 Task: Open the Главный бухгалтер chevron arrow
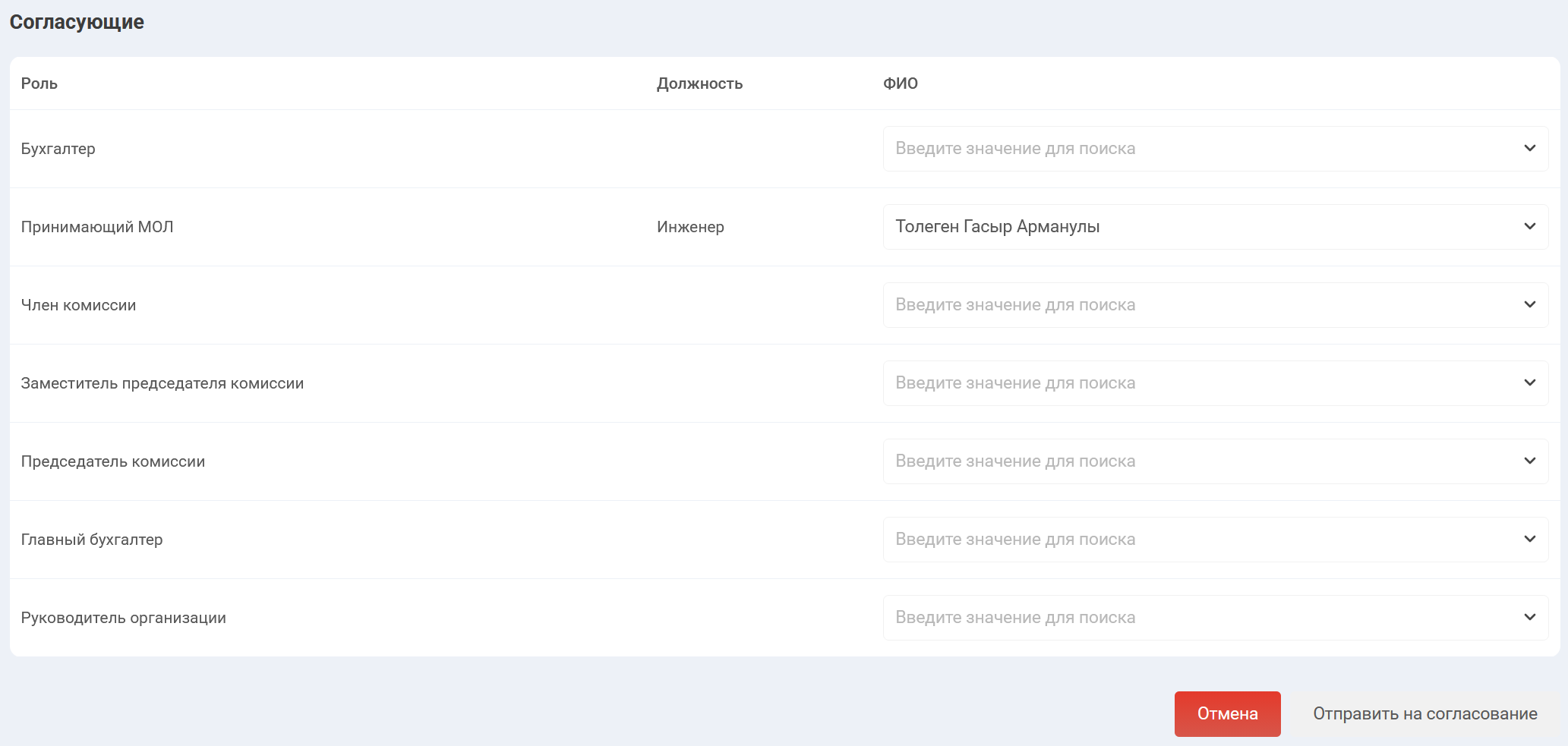pos(1529,539)
